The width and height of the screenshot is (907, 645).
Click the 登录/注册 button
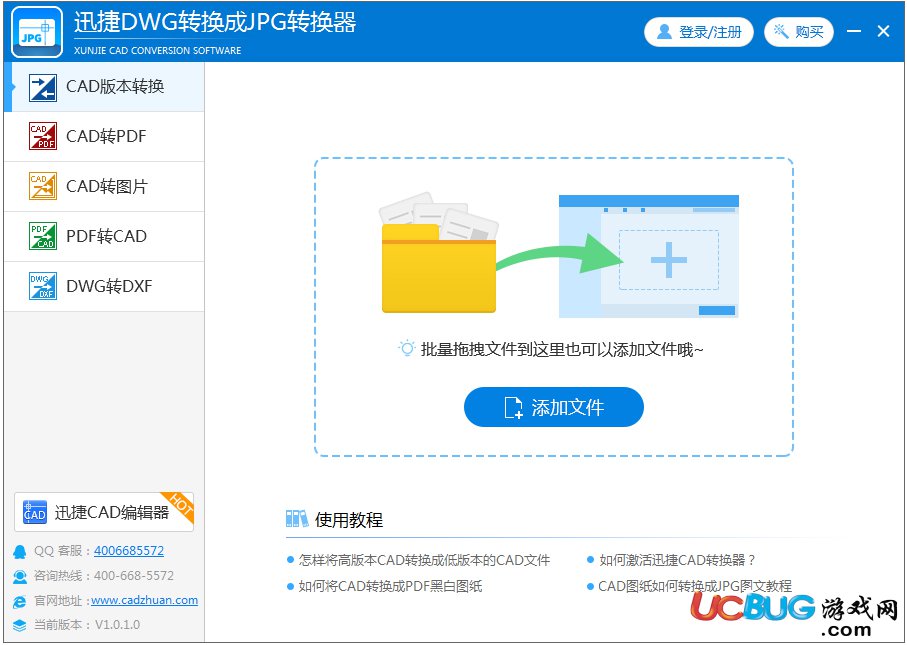tap(699, 32)
